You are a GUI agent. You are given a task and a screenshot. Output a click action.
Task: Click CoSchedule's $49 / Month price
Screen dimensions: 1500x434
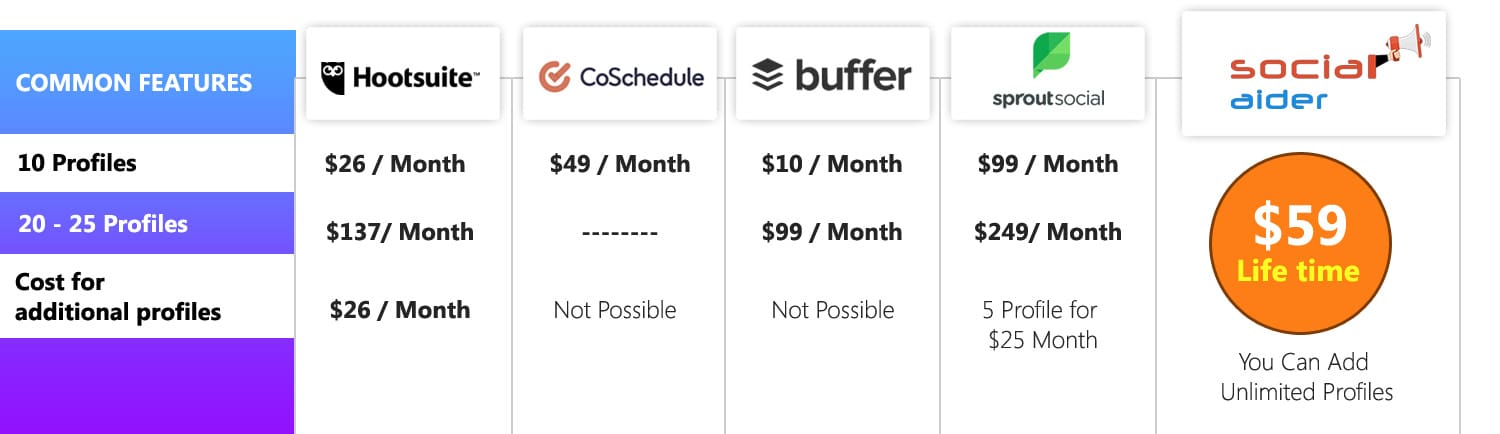click(x=619, y=164)
